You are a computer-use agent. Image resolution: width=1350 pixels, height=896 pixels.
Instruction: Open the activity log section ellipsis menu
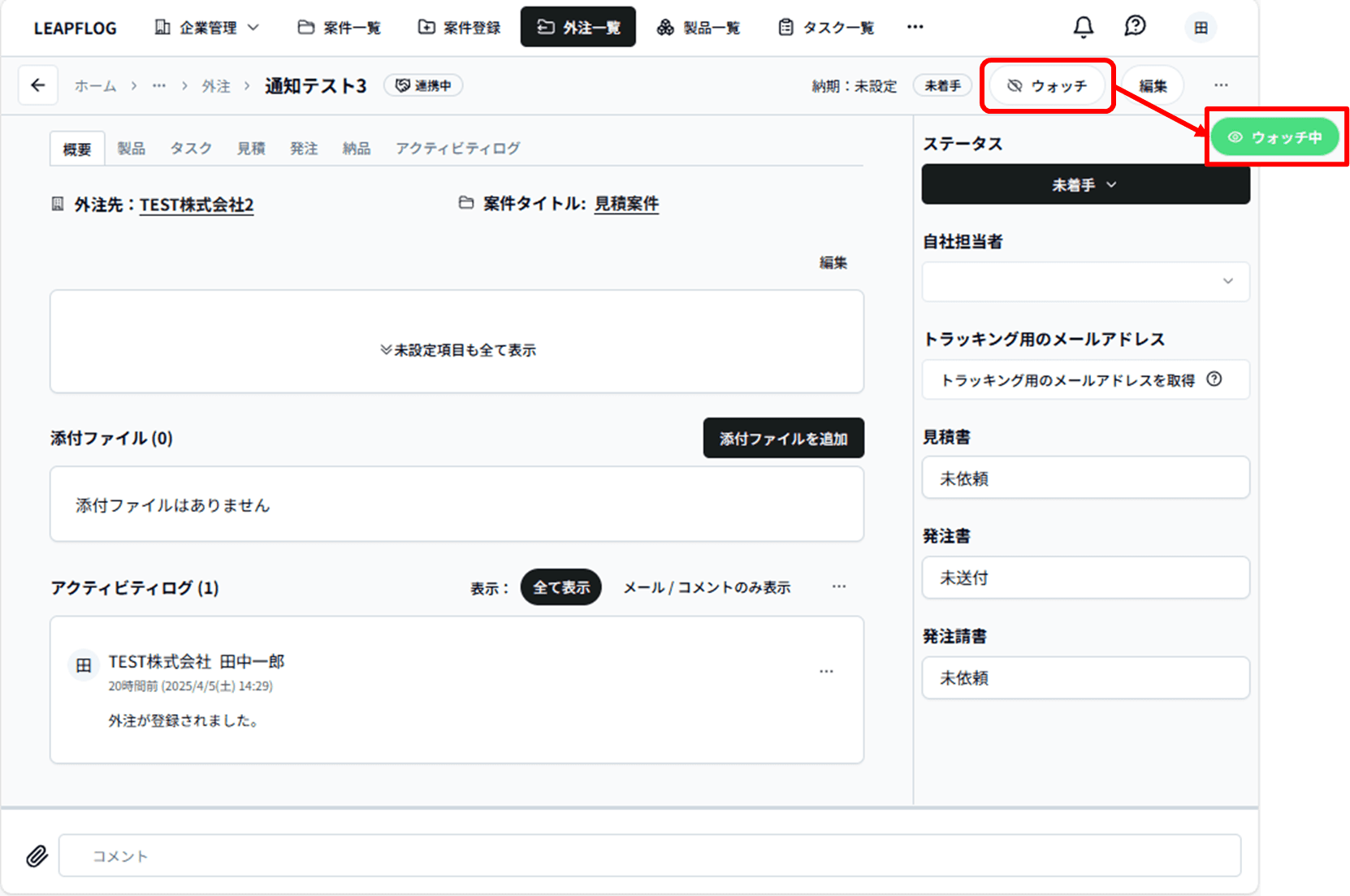coord(839,587)
